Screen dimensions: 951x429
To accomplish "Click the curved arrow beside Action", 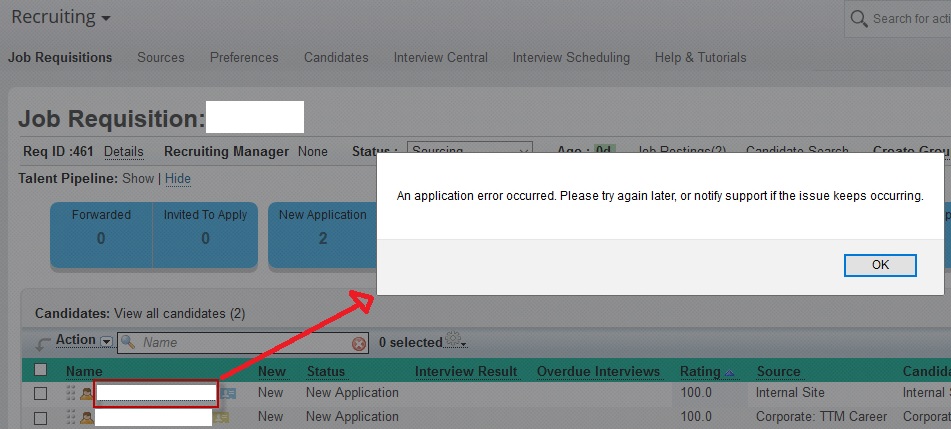I will (43, 345).
